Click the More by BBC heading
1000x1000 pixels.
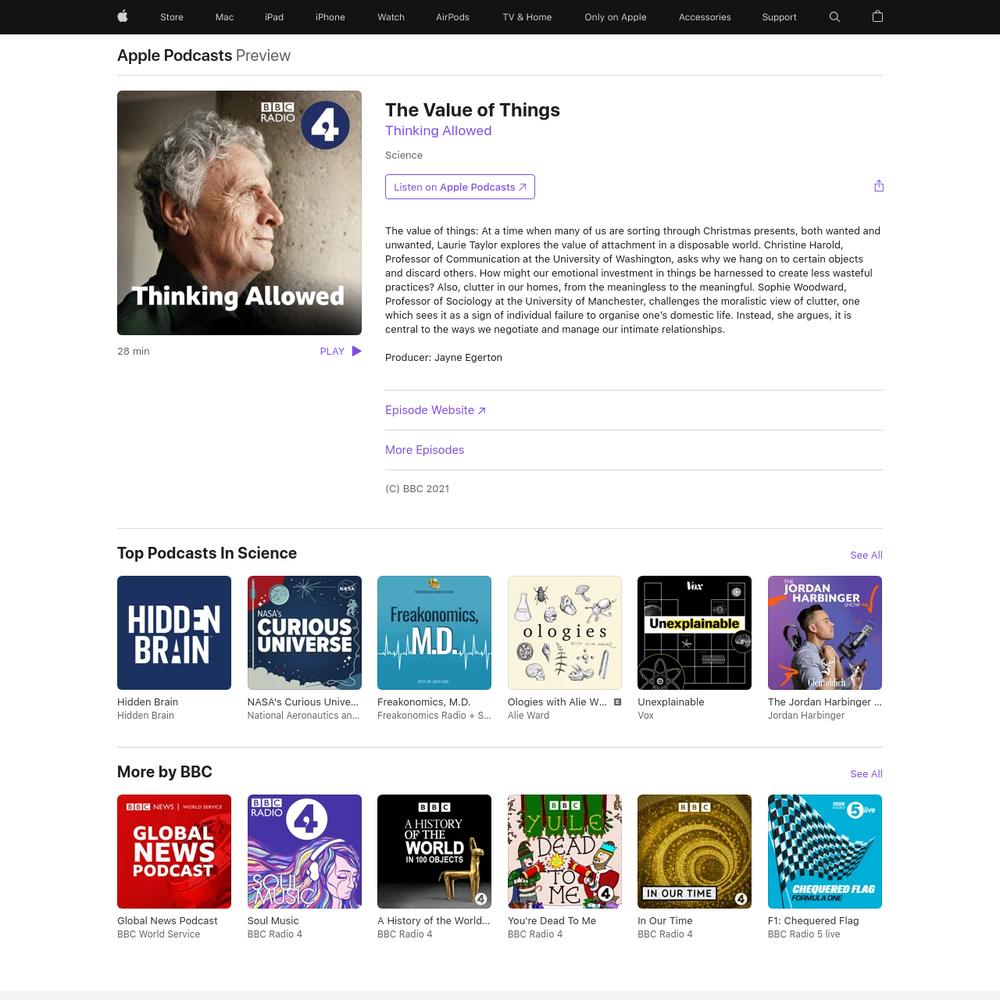165,772
